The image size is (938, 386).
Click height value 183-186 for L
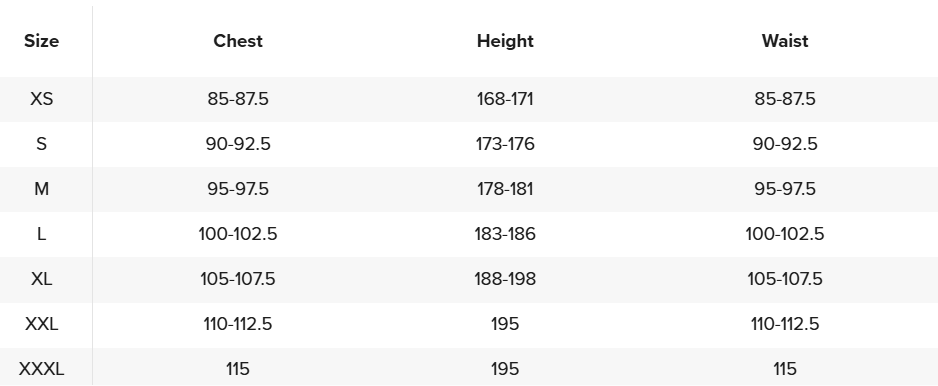(x=505, y=234)
